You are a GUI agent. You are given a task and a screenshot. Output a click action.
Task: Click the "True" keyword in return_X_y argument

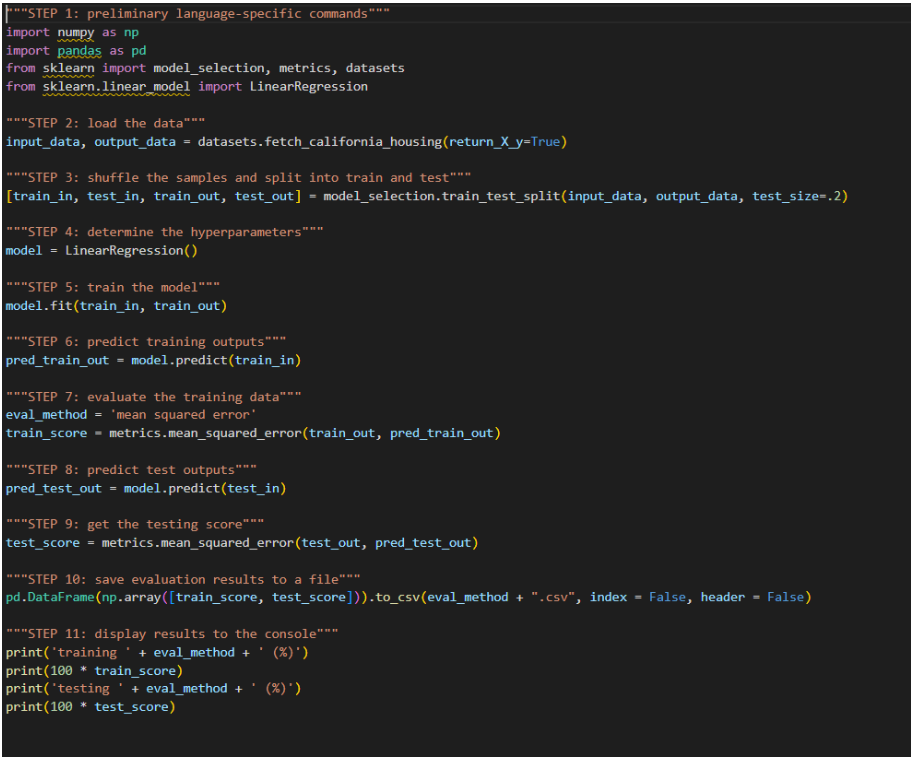[x=544, y=141]
